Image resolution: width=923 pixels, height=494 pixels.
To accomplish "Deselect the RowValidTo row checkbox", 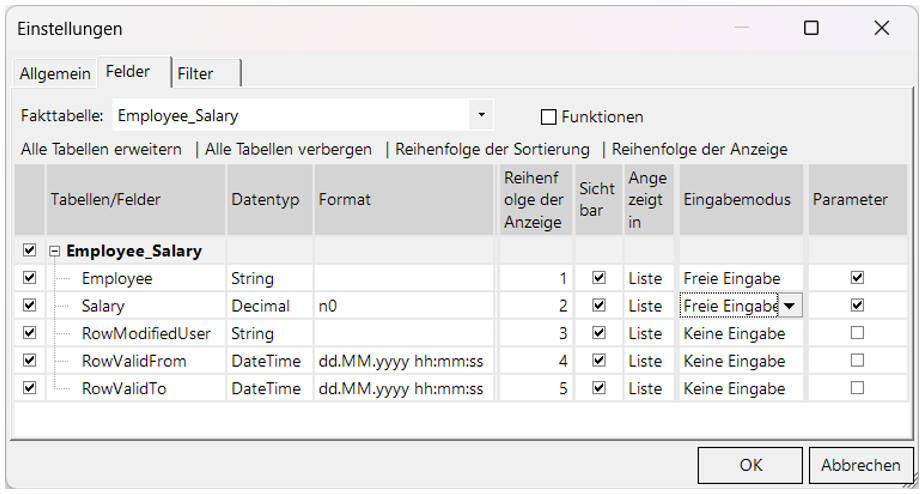I will click(x=29, y=388).
